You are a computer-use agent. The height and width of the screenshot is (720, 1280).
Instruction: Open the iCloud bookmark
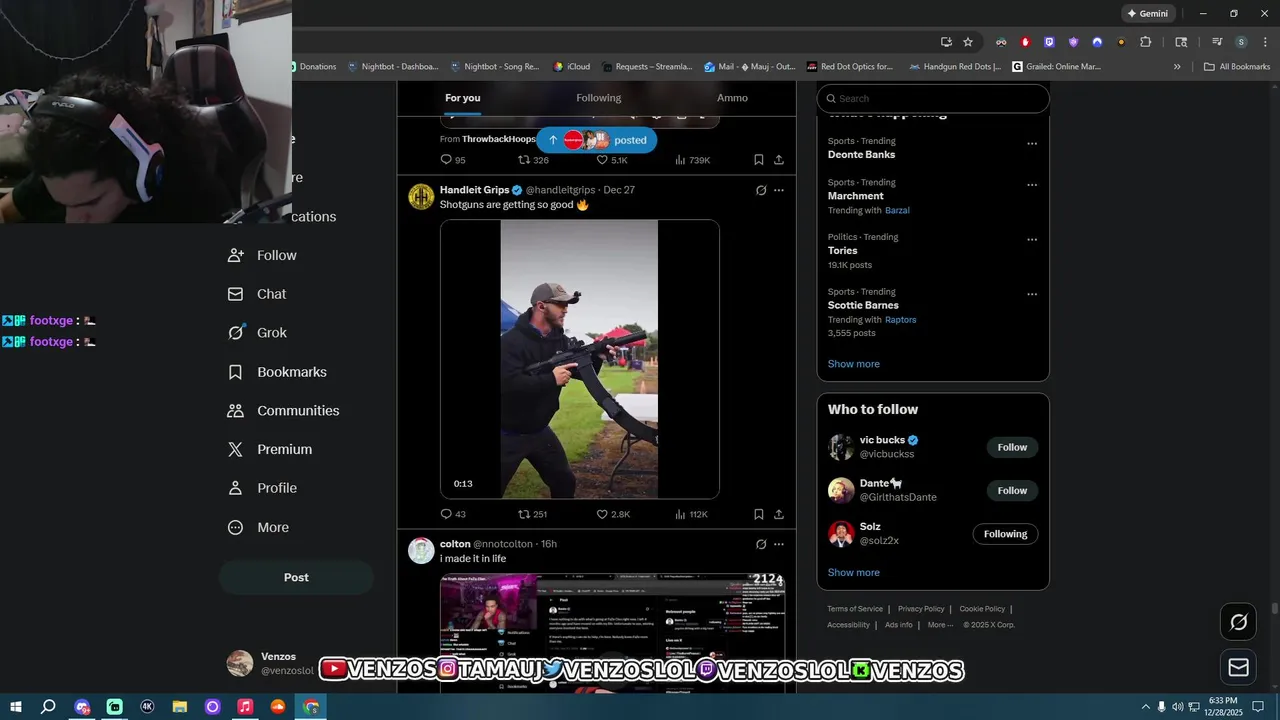click(572, 67)
